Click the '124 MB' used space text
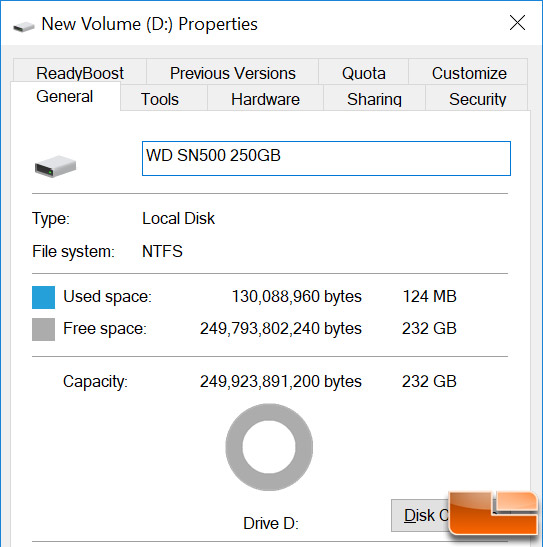Screen dimensions: 543x547 (x=430, y=297)
